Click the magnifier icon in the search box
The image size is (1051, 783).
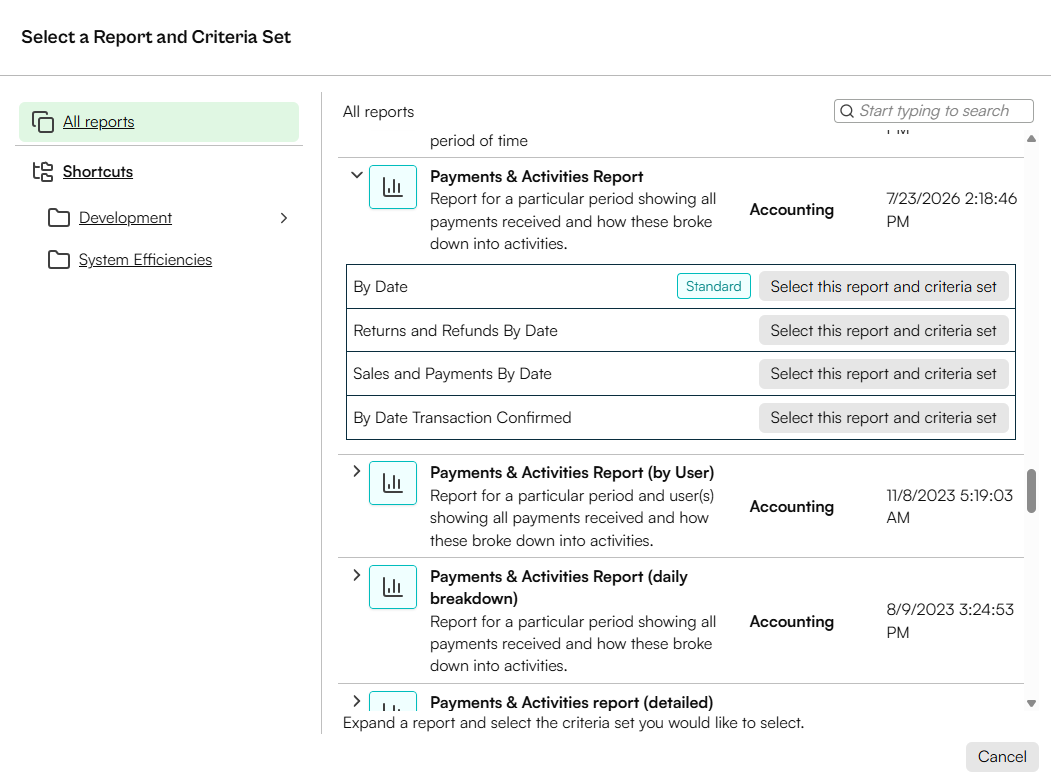click(x=847, y=111)
